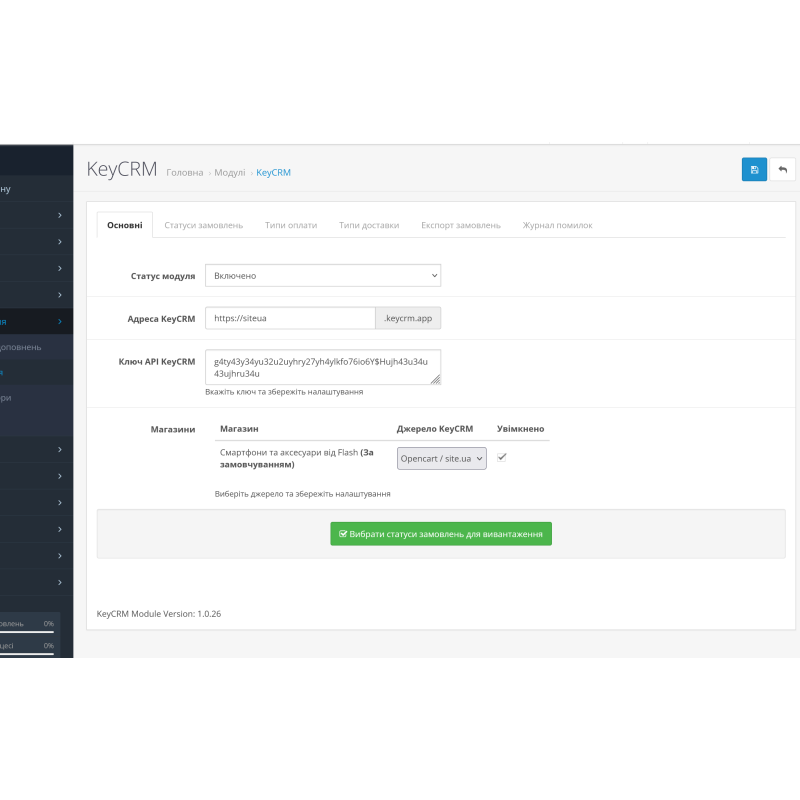
Task: Click the API key textarea resize handle
Action: (x=436, y=380)
